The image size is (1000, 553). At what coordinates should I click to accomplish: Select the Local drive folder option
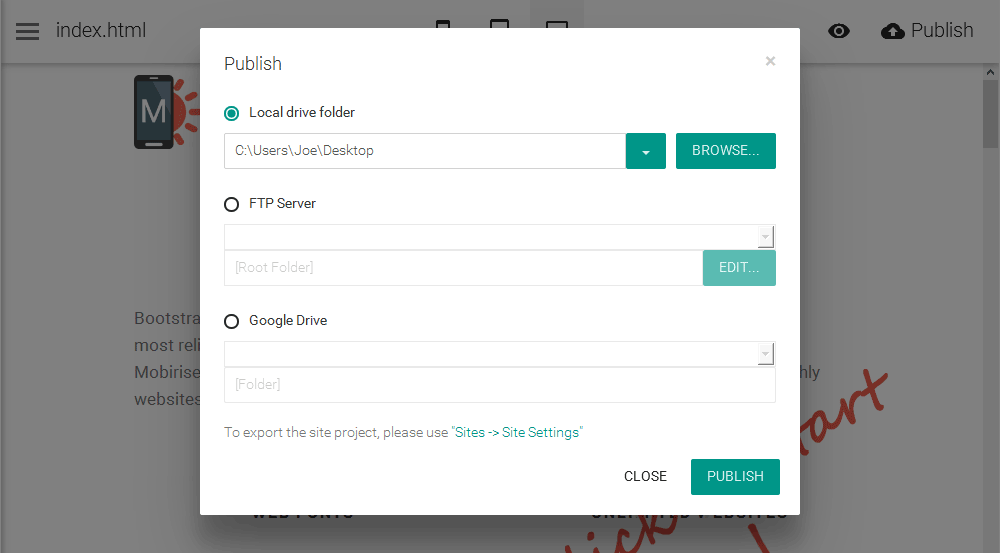coord(232,113)
